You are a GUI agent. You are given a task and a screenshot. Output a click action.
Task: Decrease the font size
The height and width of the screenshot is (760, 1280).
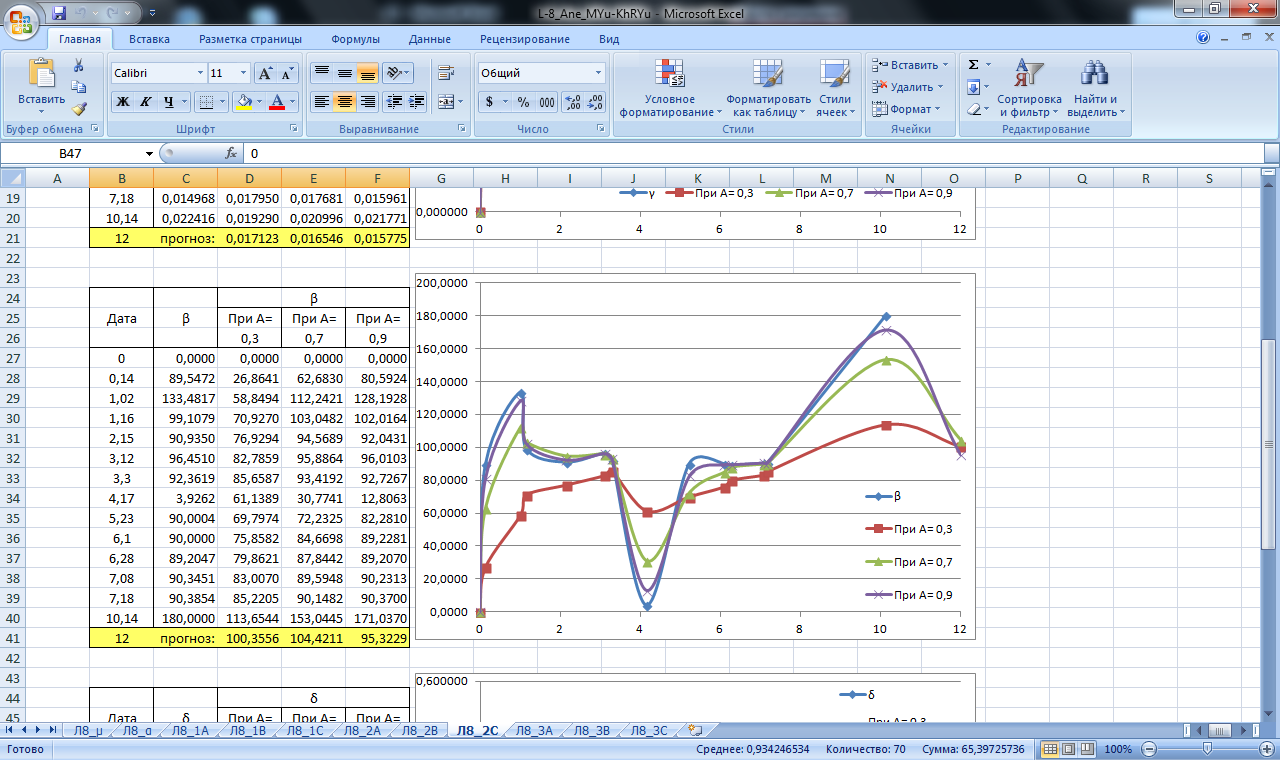coord(287,73)
